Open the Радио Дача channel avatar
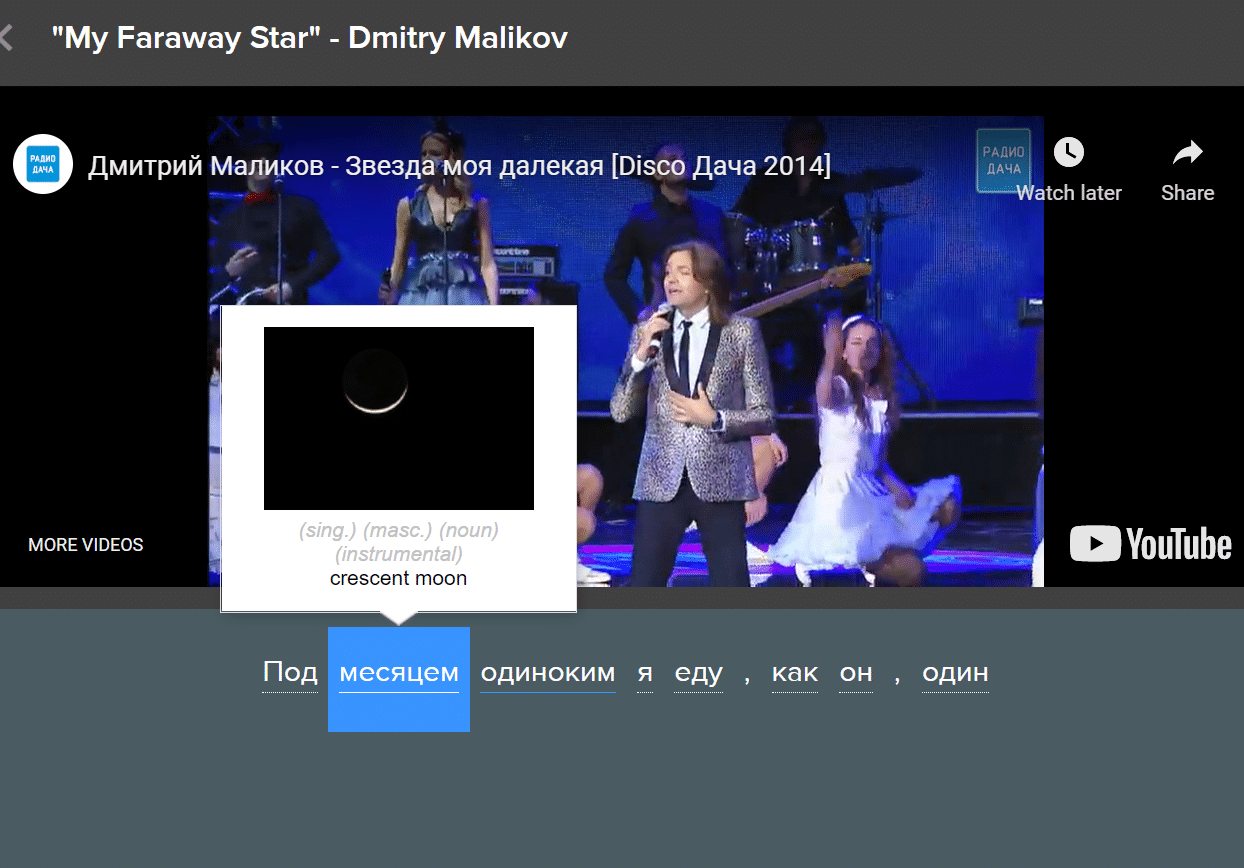Viewport: 1244px width, 868px height. click(43, 164)
